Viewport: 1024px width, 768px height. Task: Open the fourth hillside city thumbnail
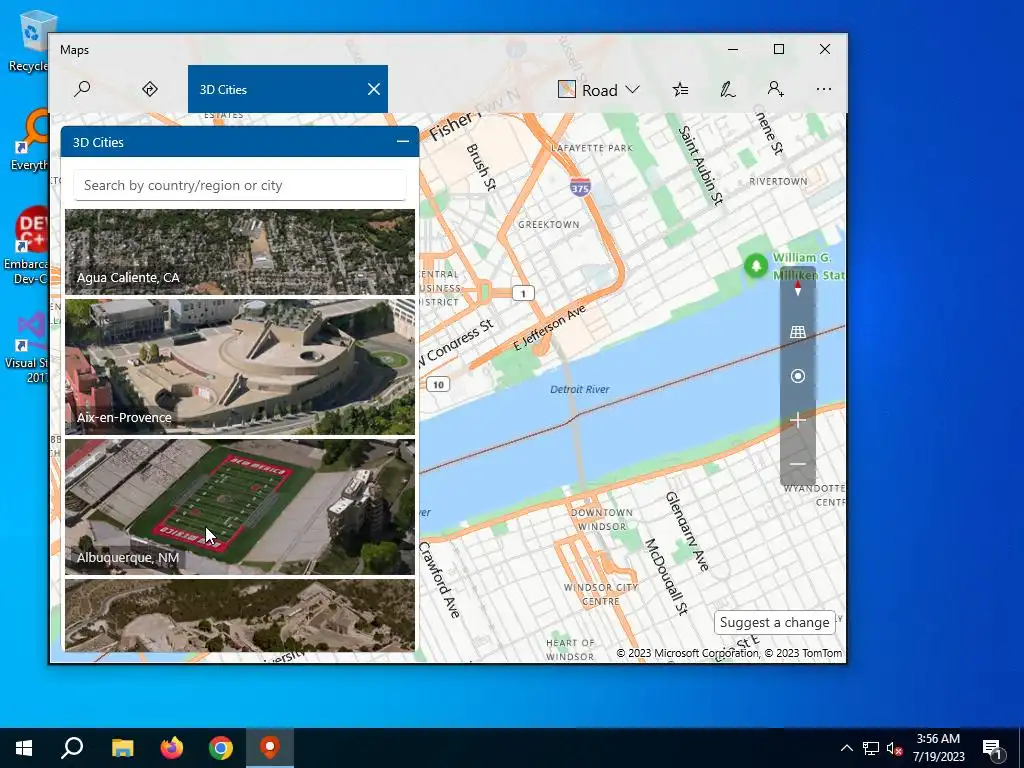tap(240, 615)
